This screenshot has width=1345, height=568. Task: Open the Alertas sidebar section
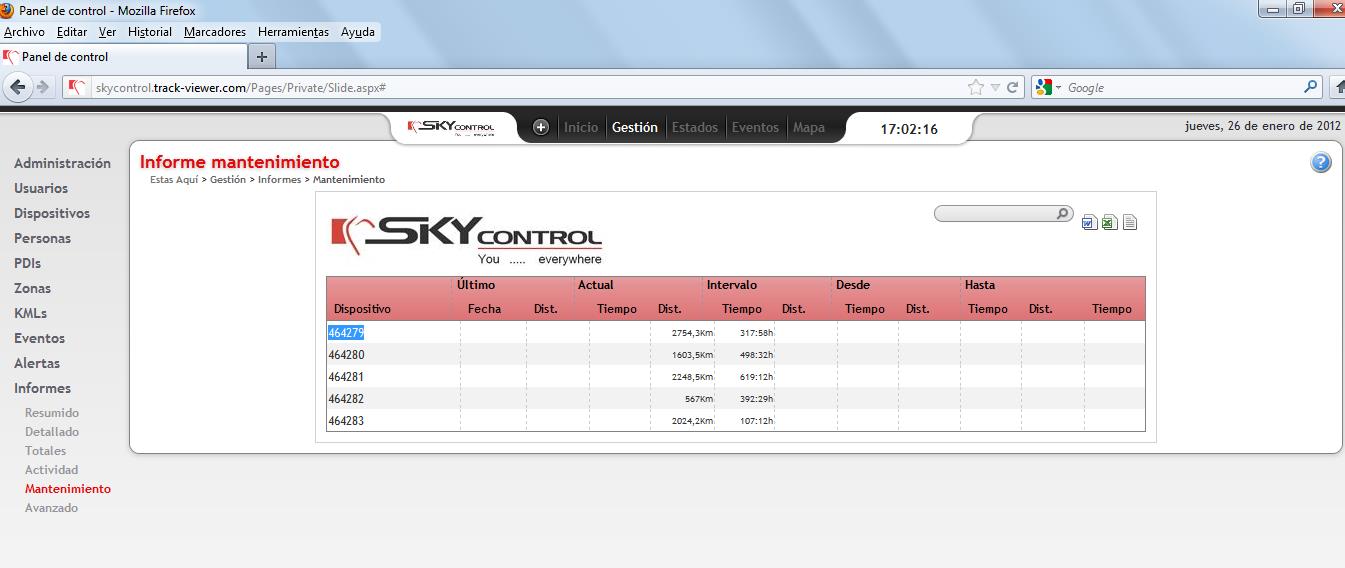37,363
